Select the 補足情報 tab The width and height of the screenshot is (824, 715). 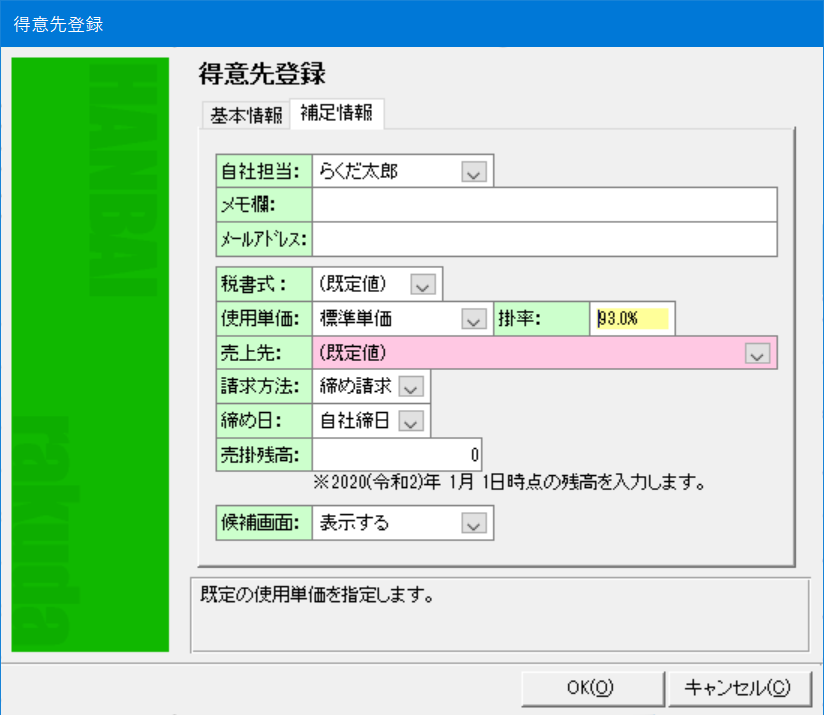(x=336, y=113)
